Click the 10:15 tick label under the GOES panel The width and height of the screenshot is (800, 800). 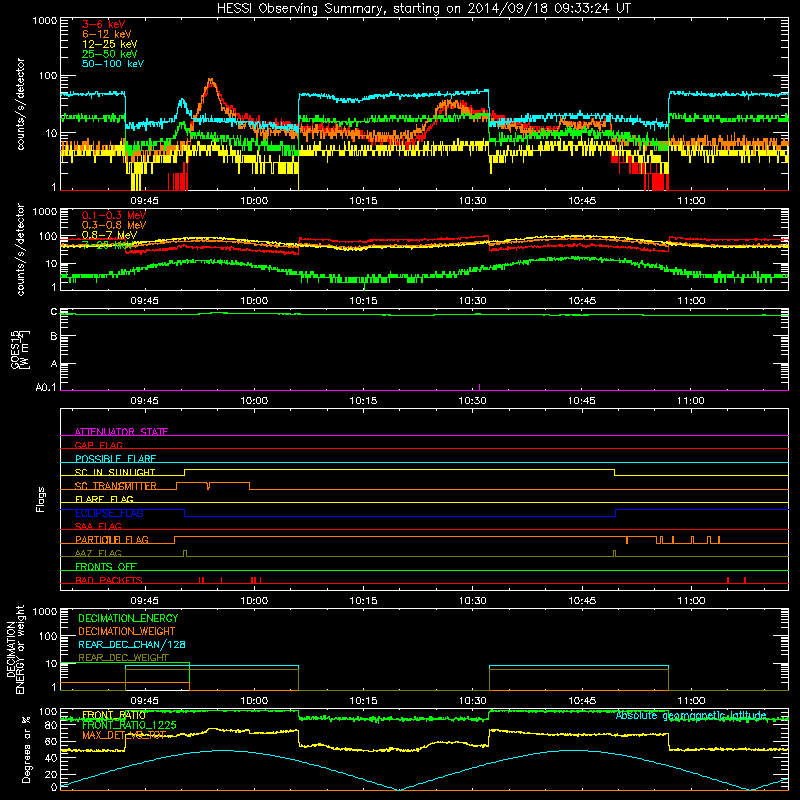click(x=363, y=401)
